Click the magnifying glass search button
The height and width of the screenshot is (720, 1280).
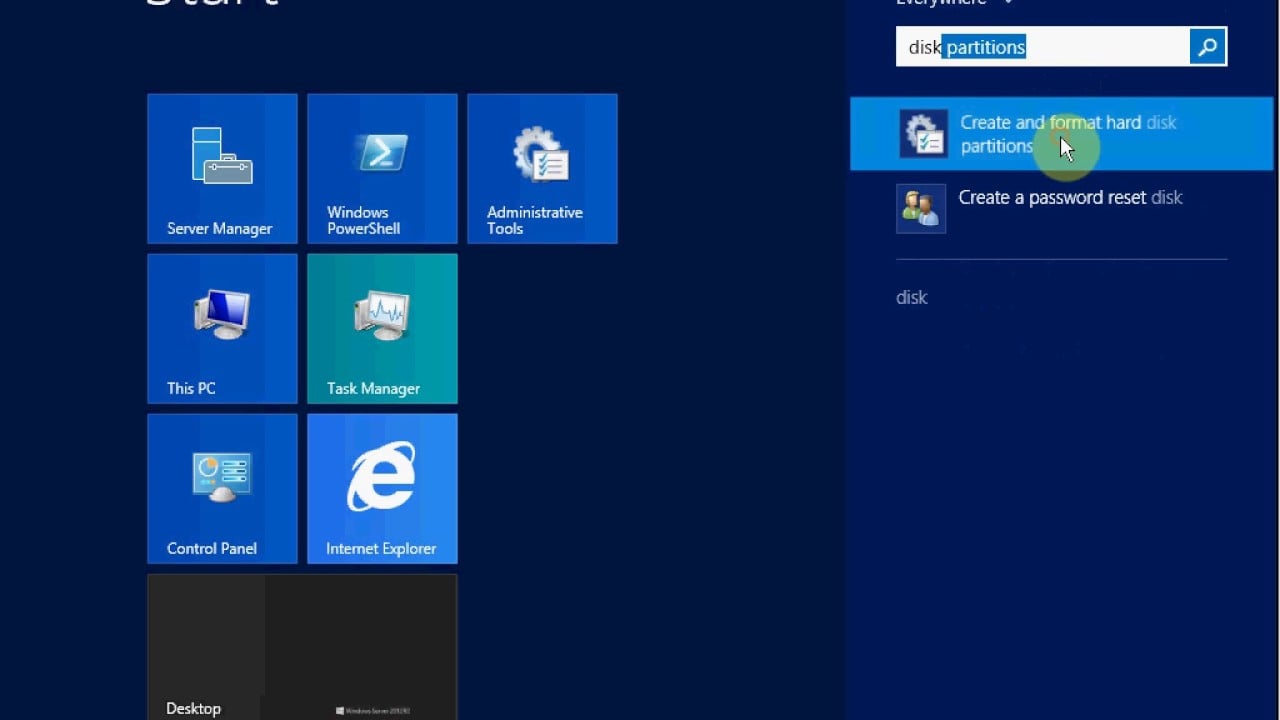coord(1206,46)
